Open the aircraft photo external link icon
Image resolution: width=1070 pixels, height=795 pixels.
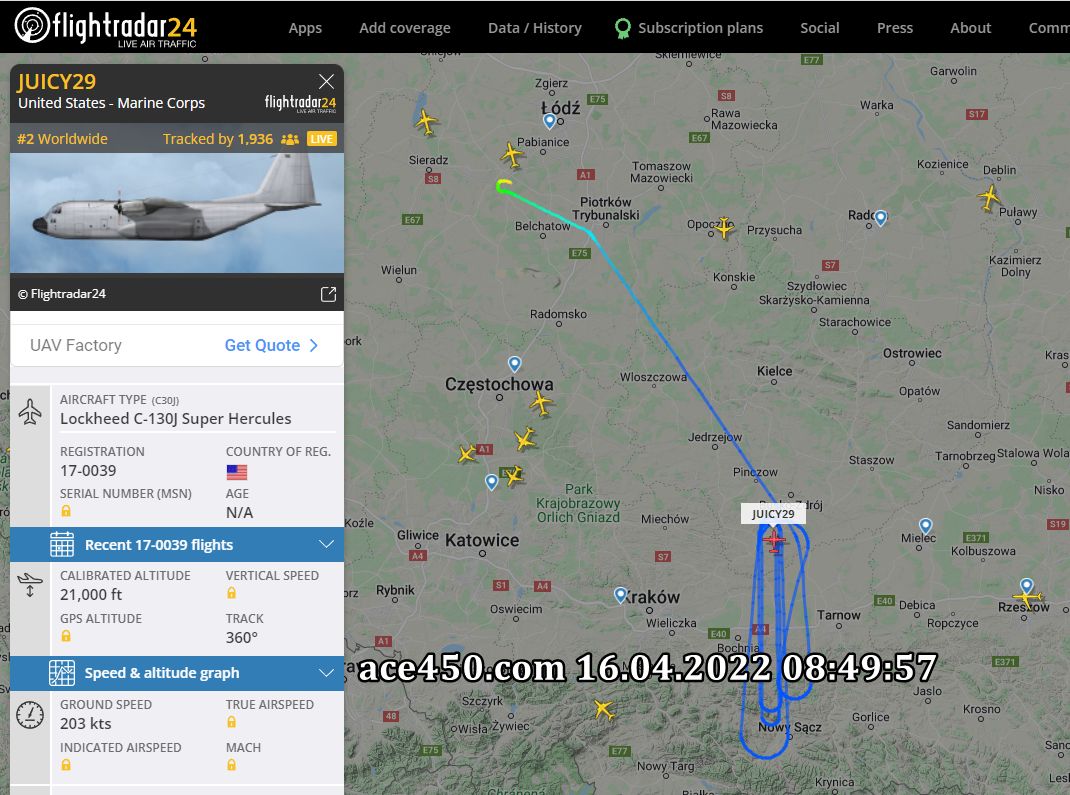[x=328, y=294]
